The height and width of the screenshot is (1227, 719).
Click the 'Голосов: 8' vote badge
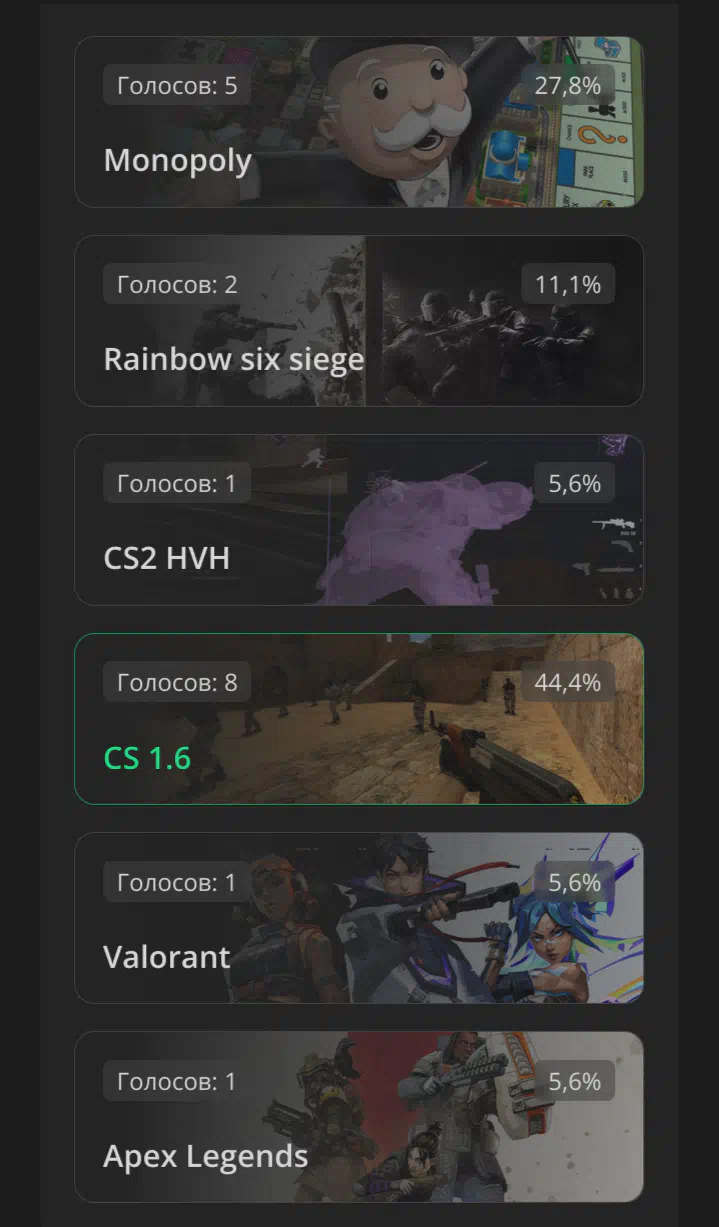(x=177, y=683)
